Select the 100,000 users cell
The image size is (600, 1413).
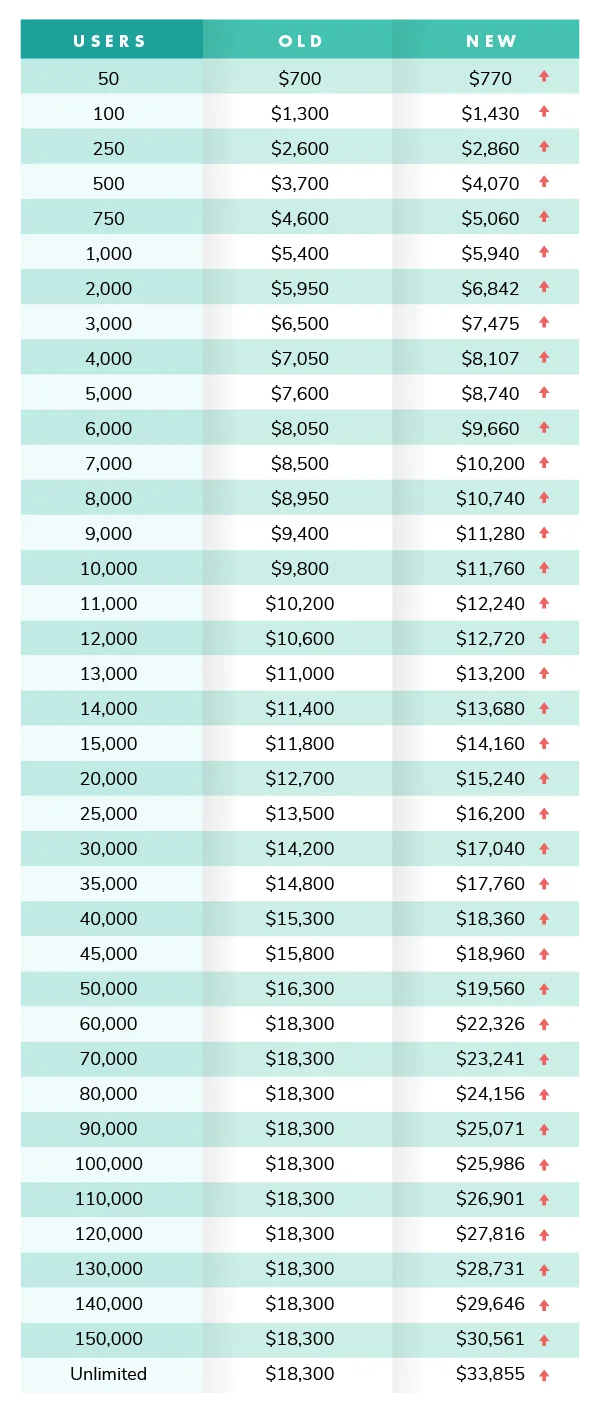pos(109,1164)
